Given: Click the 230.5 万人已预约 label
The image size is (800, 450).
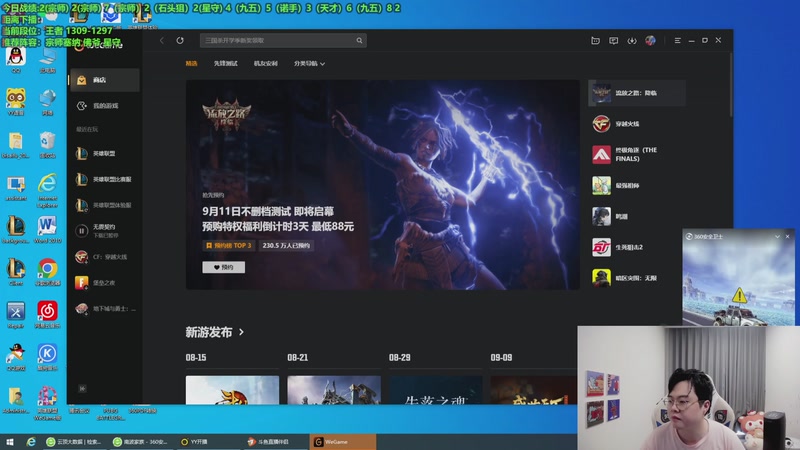Looking at the screenshot, I should 286,245.
